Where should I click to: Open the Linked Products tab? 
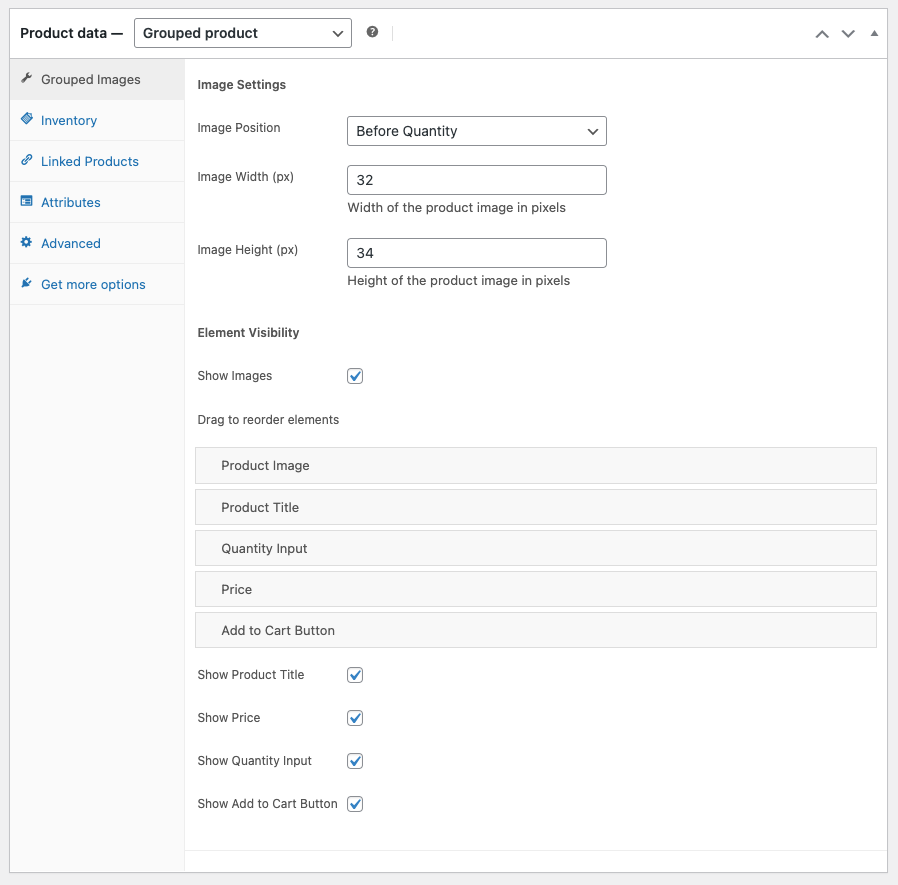(90, 161)
